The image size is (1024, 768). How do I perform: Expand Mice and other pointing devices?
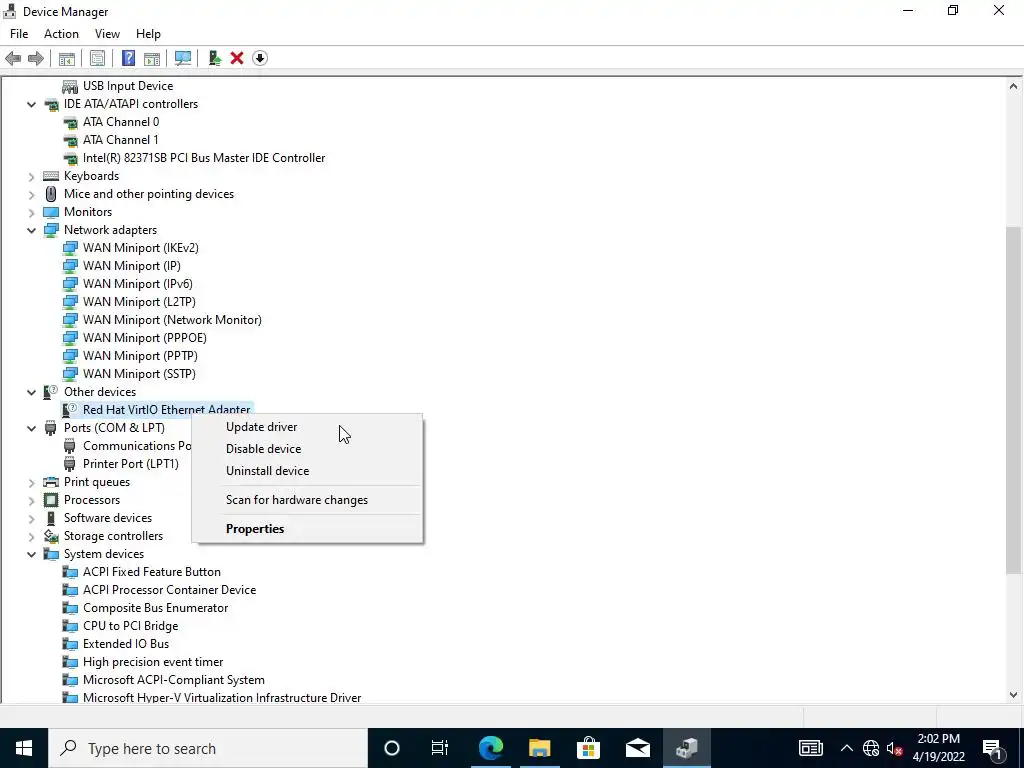pos(31,195)
